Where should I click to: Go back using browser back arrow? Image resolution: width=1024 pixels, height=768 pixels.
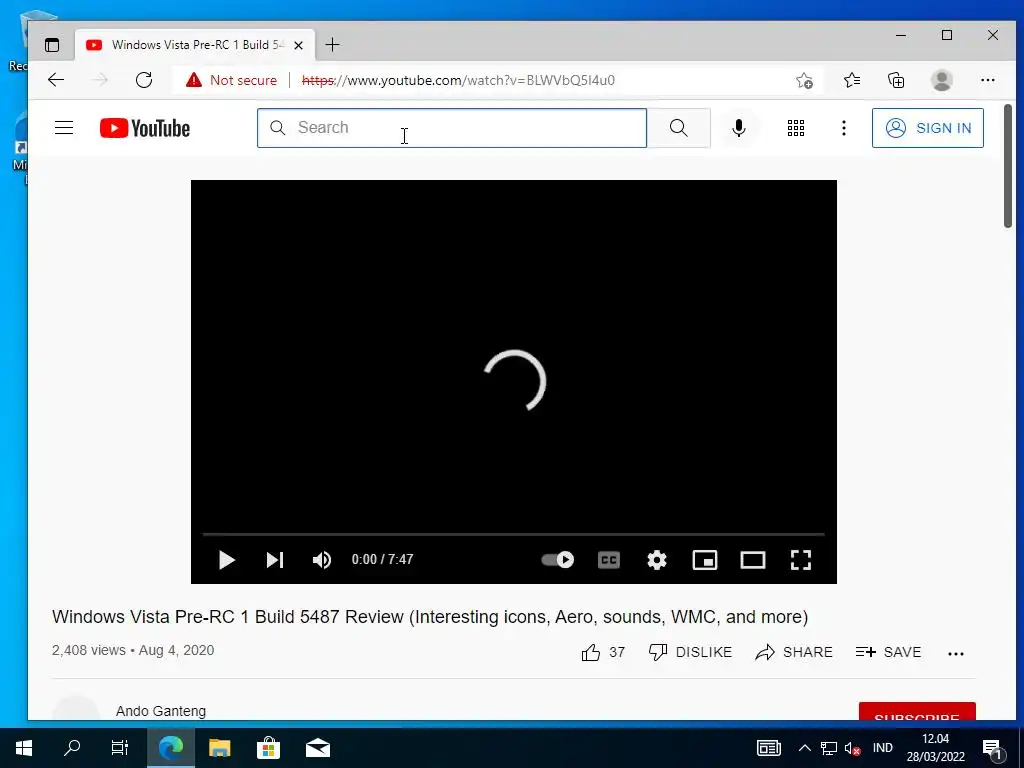[56, 80]
